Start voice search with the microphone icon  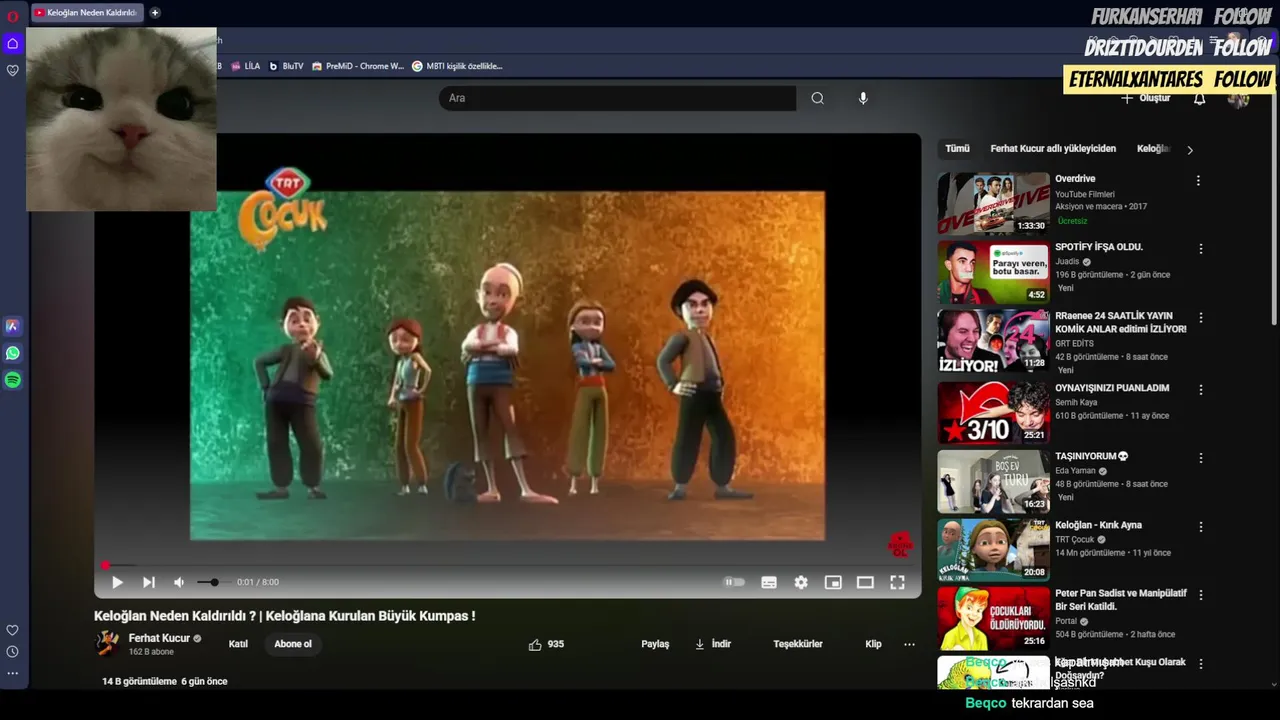pyautogui.click(x=863, y=98)
